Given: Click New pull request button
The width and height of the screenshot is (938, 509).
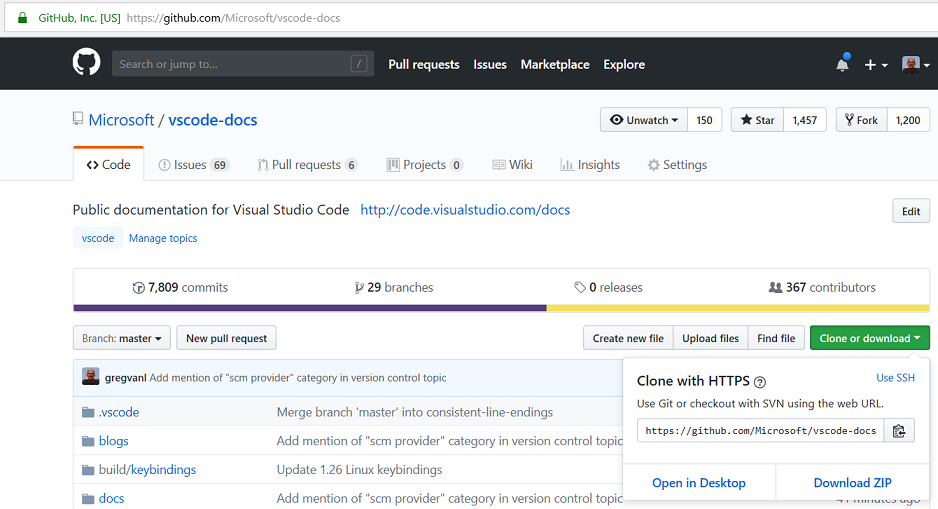Looking at the screenshot, I should pyautogui.click(x=227, y=338).
